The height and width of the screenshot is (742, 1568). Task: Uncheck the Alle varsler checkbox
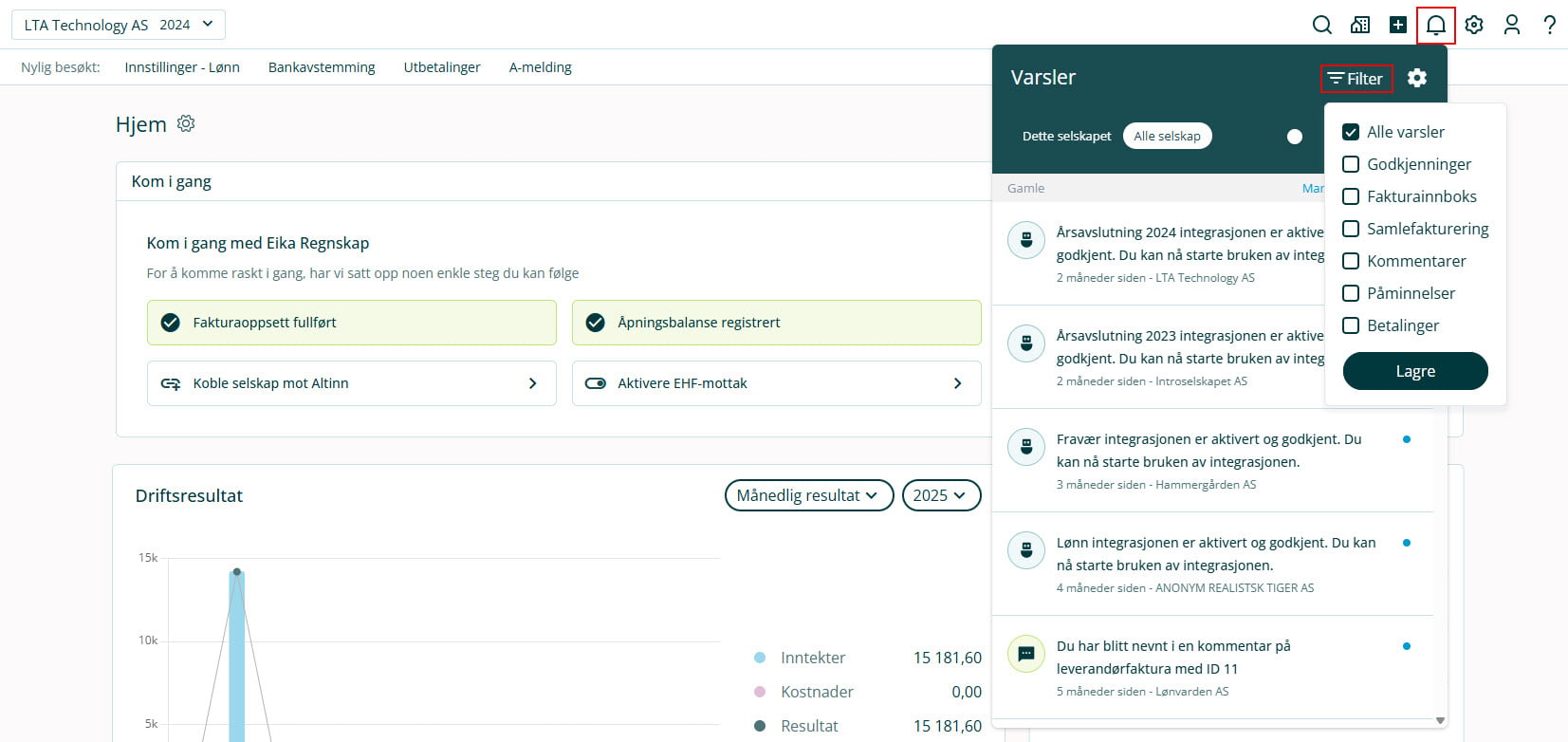point(1351,132)
